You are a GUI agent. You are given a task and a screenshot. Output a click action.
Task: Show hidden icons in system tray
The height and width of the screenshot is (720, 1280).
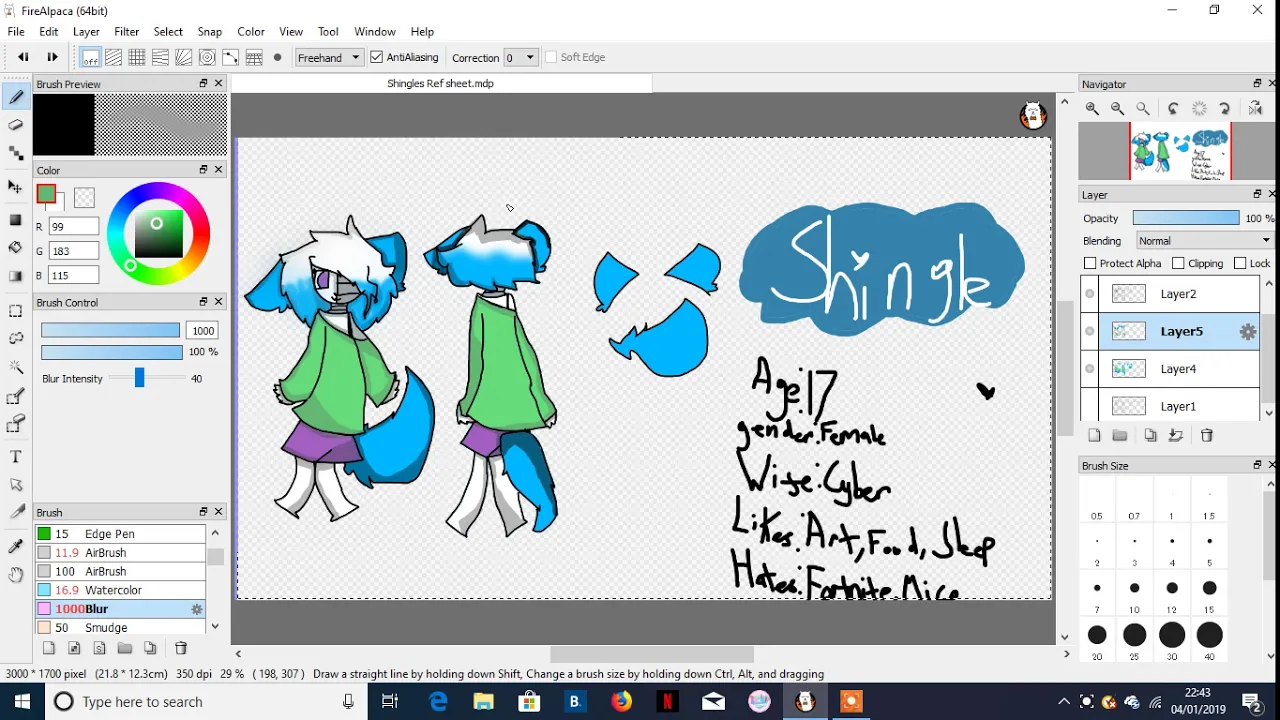(x=1063, y=702)
